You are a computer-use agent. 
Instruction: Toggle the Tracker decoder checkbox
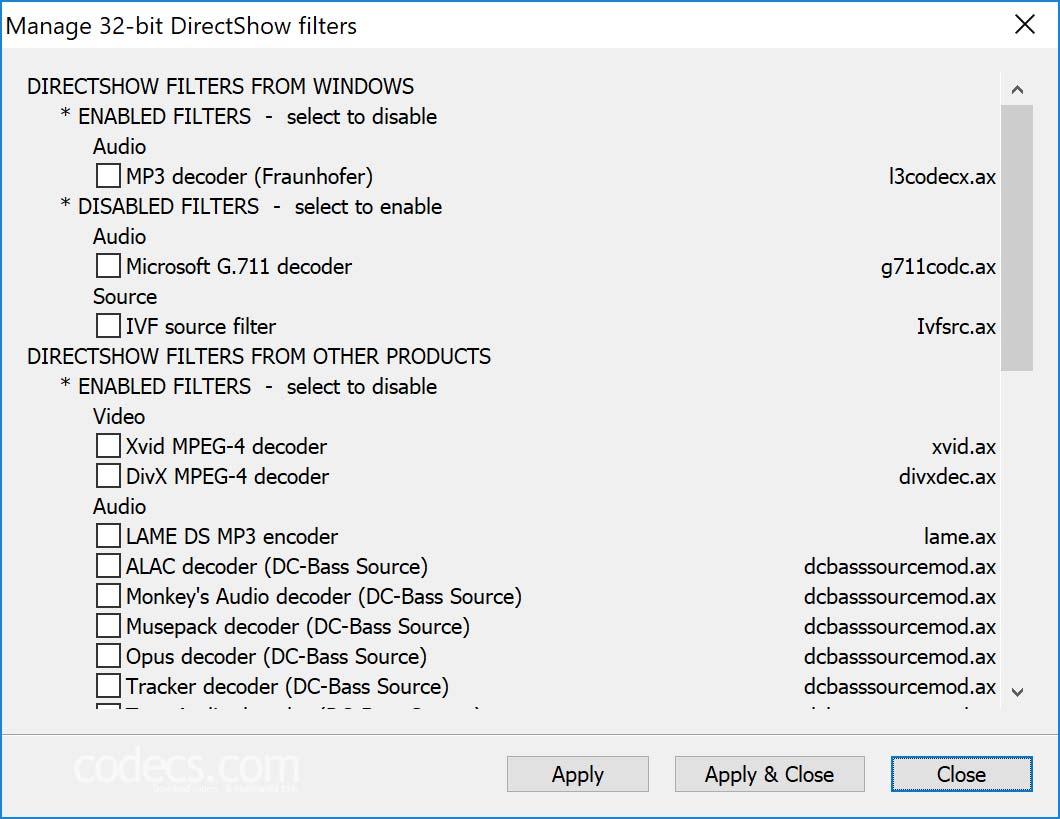107,686
